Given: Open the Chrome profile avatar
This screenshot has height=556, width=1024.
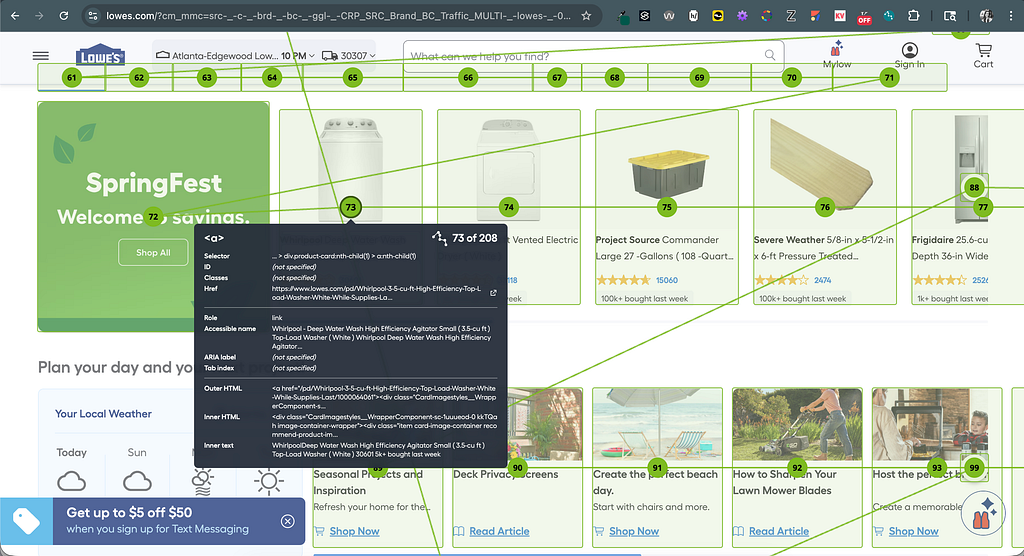Looking at the screenshot, I should click(986, 16).
